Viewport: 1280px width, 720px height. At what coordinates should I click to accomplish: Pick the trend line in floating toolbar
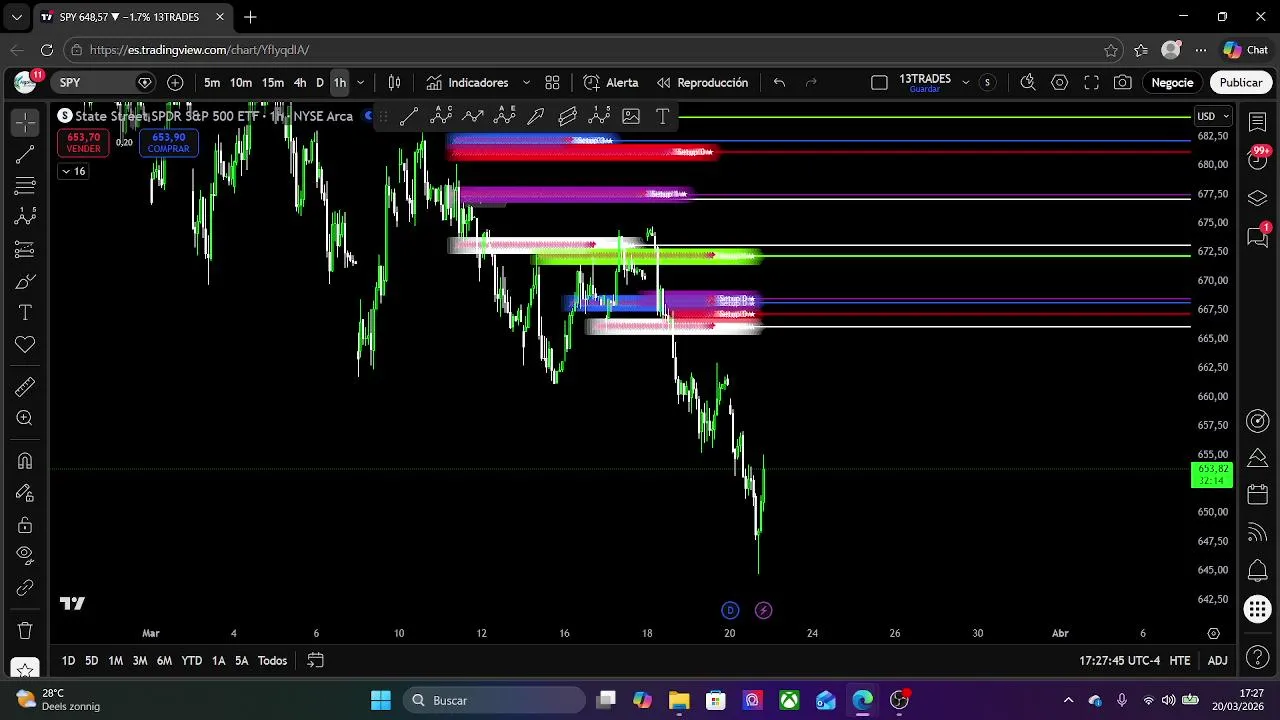409,116
